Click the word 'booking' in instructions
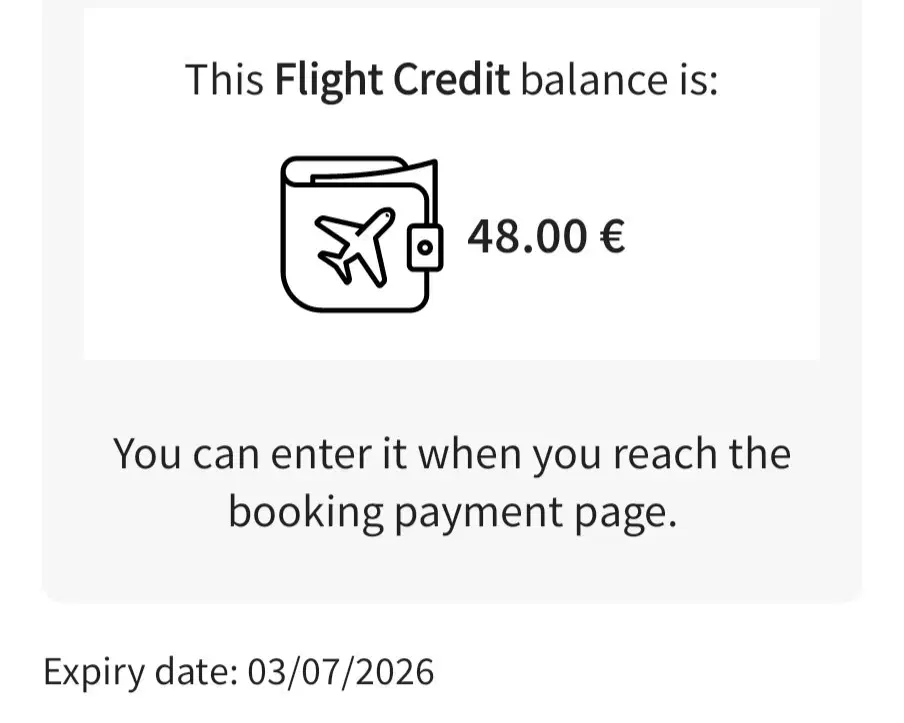 coord(306,513)
